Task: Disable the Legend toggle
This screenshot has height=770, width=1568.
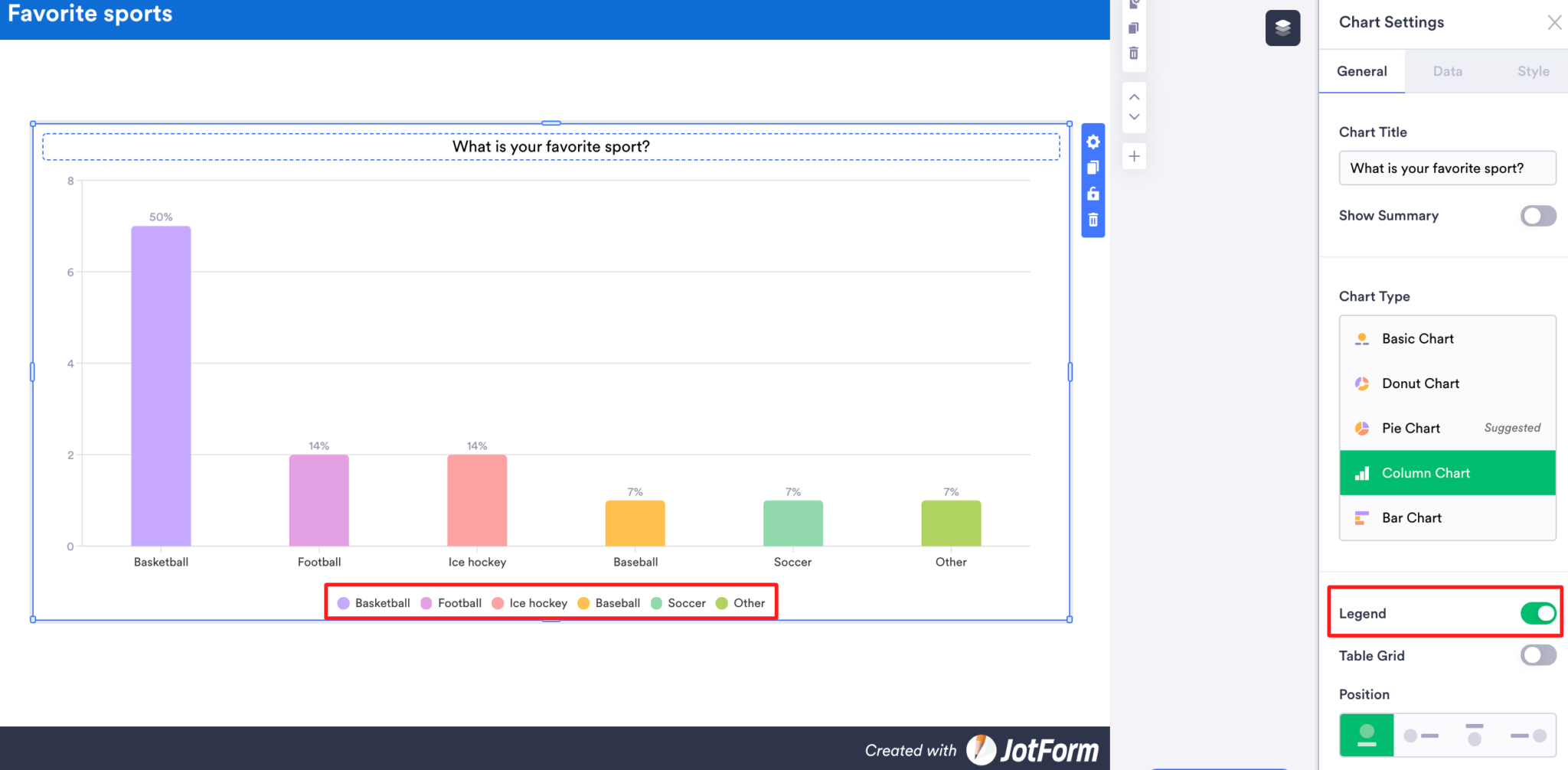Action: click(1538, 613)
